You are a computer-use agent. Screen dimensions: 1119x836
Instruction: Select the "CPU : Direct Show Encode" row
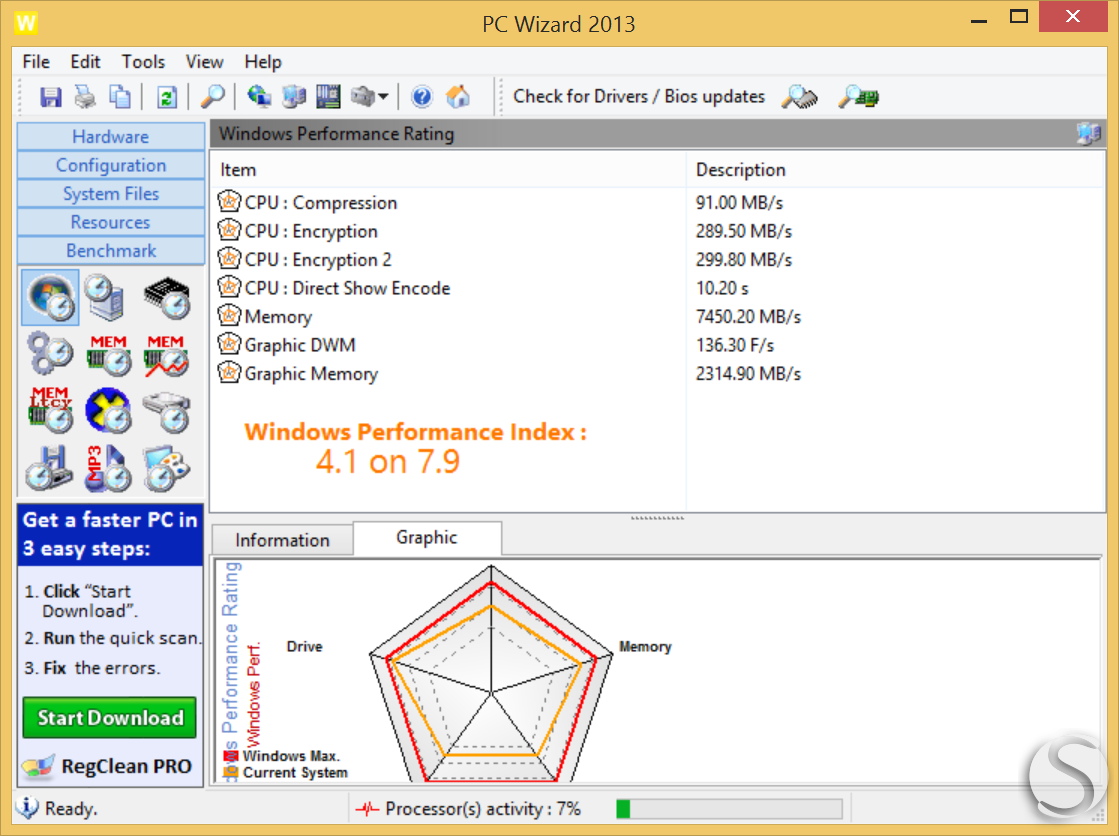coord(658,288)
